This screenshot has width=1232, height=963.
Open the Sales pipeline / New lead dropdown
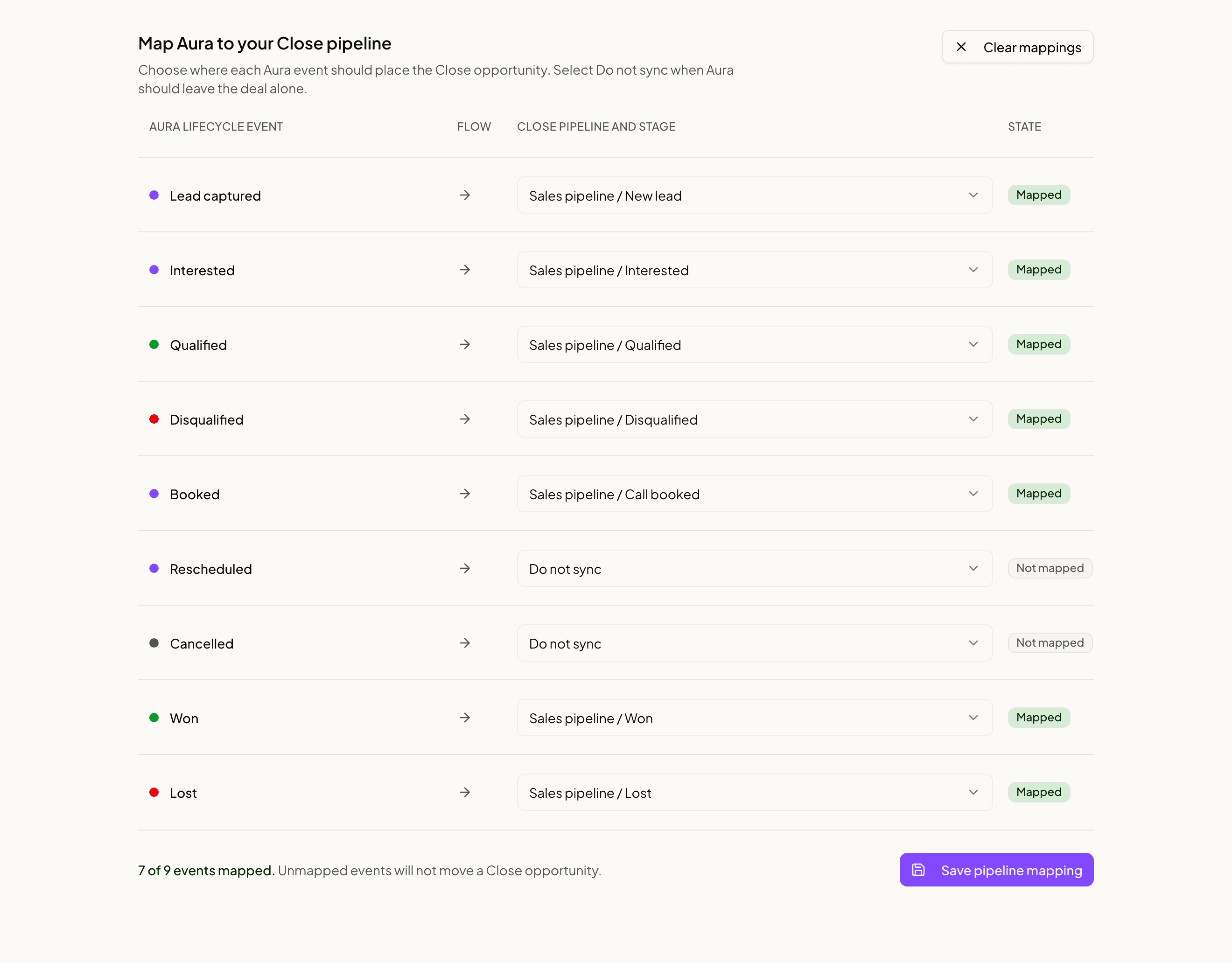pos(755,195)
